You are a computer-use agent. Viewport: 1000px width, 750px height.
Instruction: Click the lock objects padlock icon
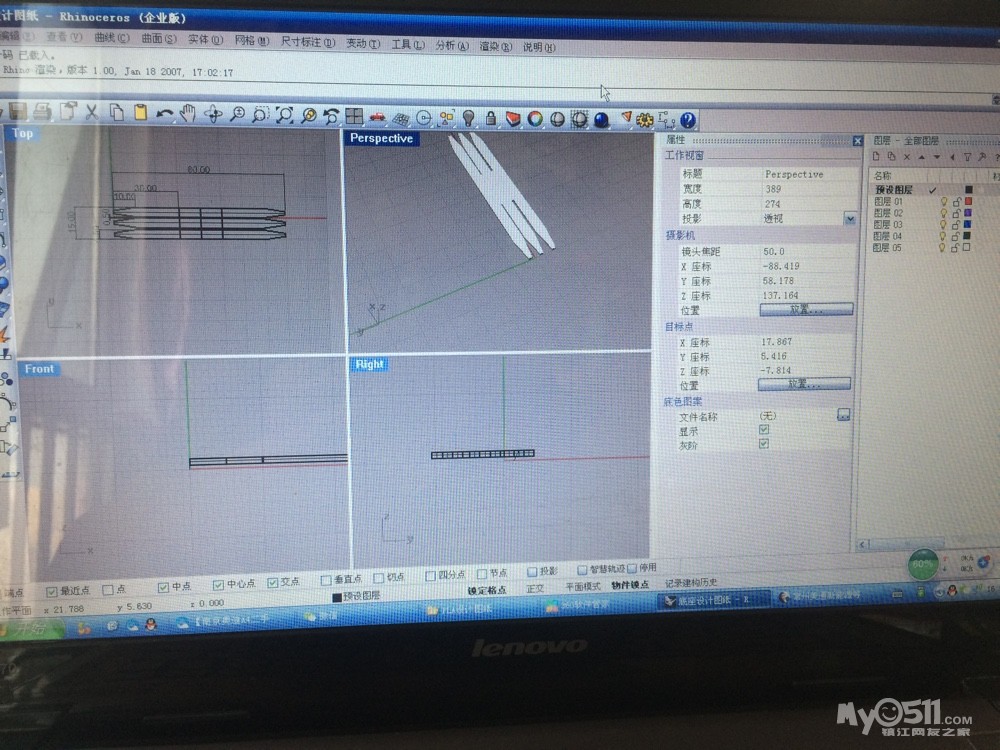491,118
